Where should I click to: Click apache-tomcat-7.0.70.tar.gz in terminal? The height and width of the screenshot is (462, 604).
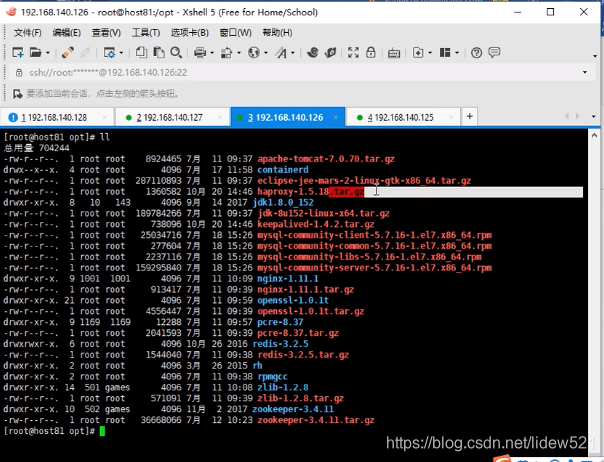(326, 159)
